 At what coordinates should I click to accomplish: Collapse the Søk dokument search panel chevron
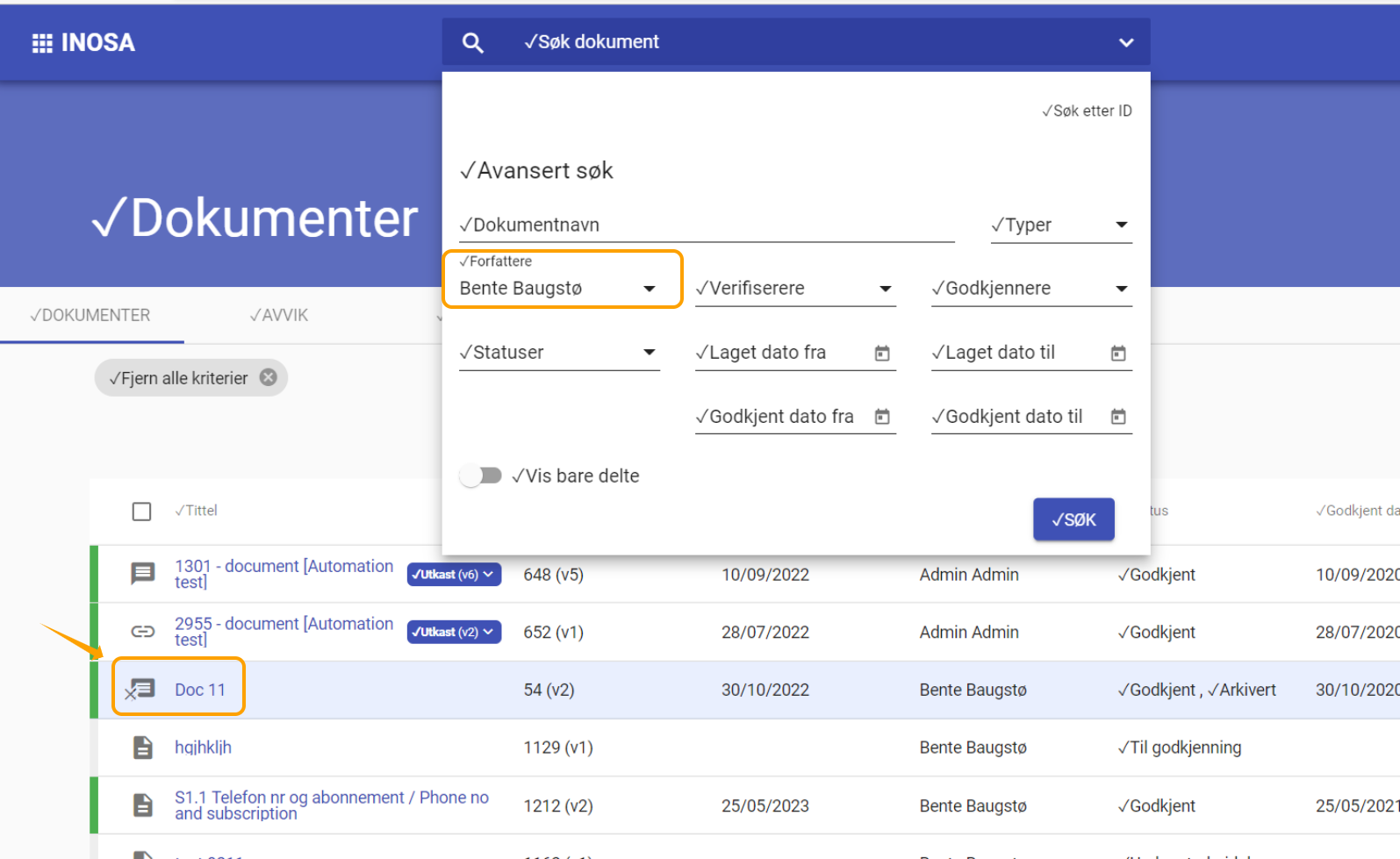[x=1126, y=43]
